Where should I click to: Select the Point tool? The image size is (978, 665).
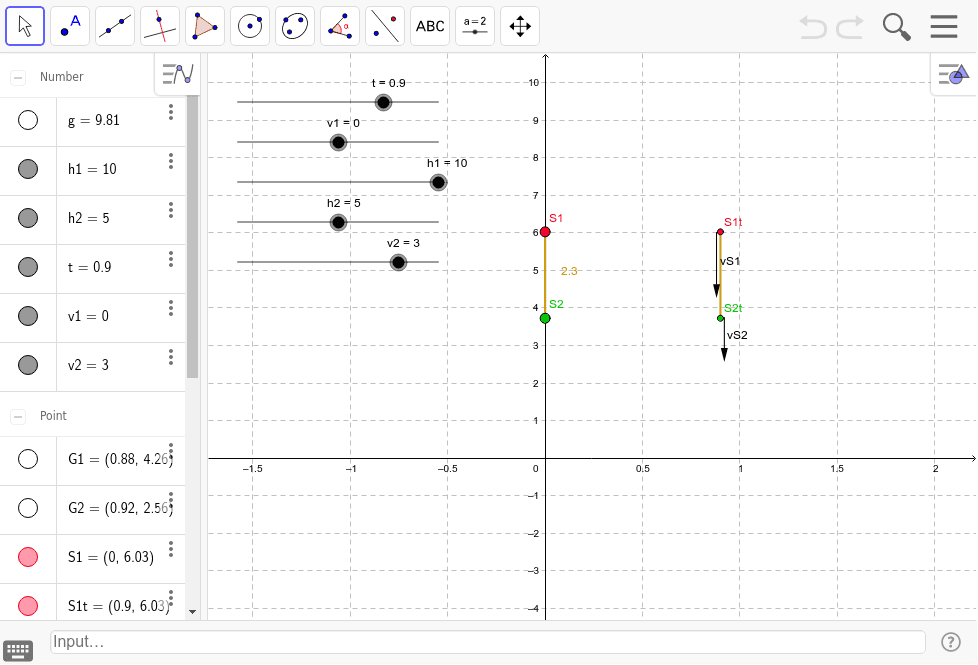coord(70,26)
